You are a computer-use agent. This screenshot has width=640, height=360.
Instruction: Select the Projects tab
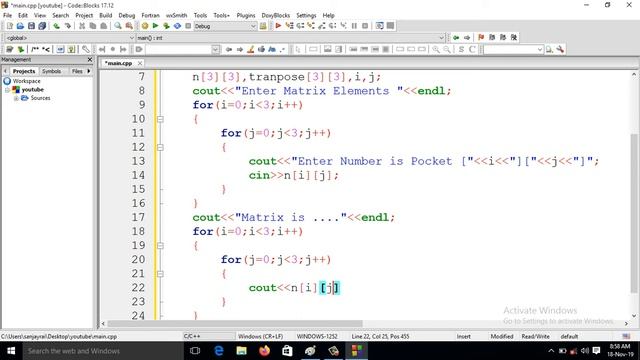(24, 71)
